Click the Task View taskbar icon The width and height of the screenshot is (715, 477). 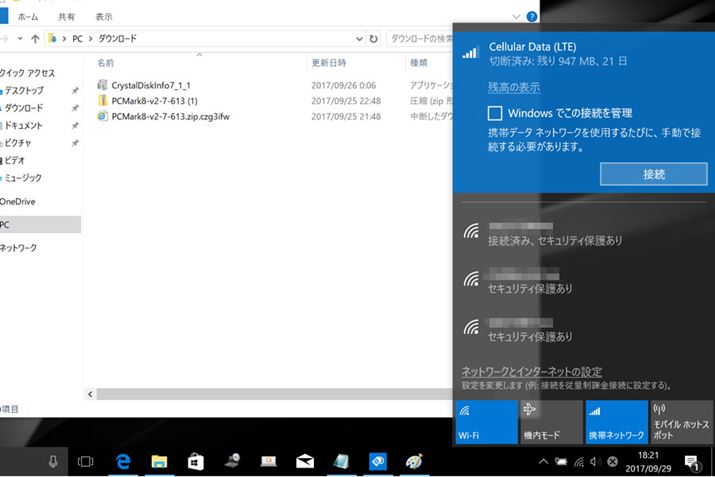86,461
